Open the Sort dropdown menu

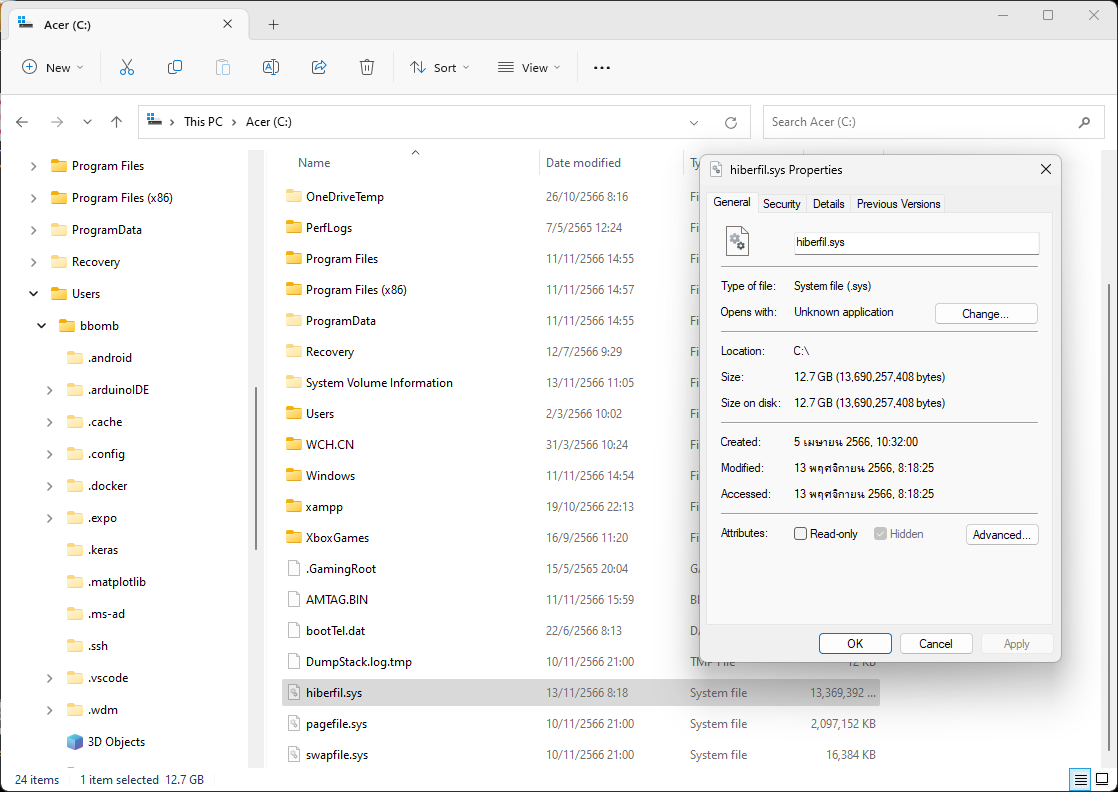[439, 67]
